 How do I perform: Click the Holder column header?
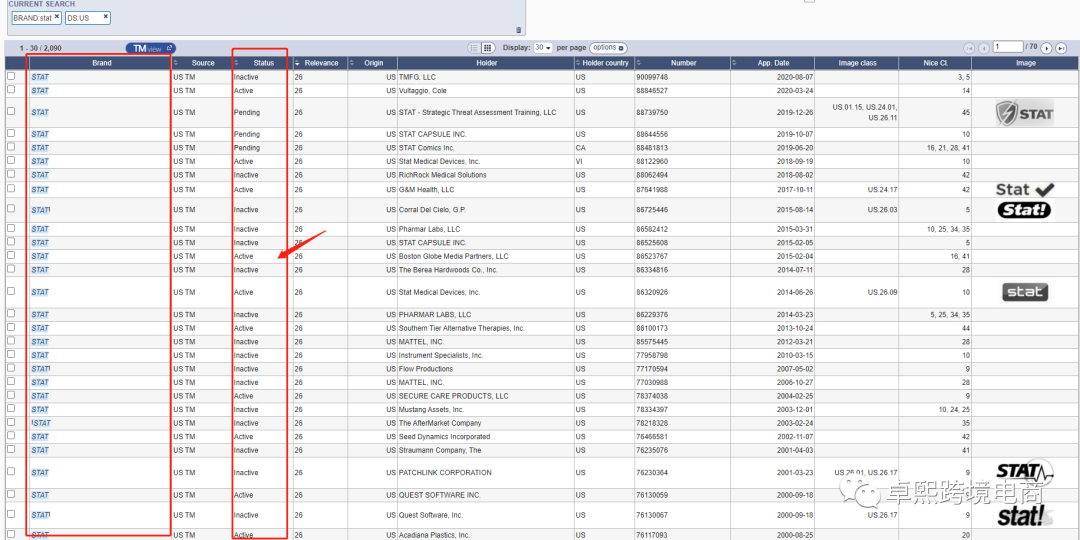[486, 63]
